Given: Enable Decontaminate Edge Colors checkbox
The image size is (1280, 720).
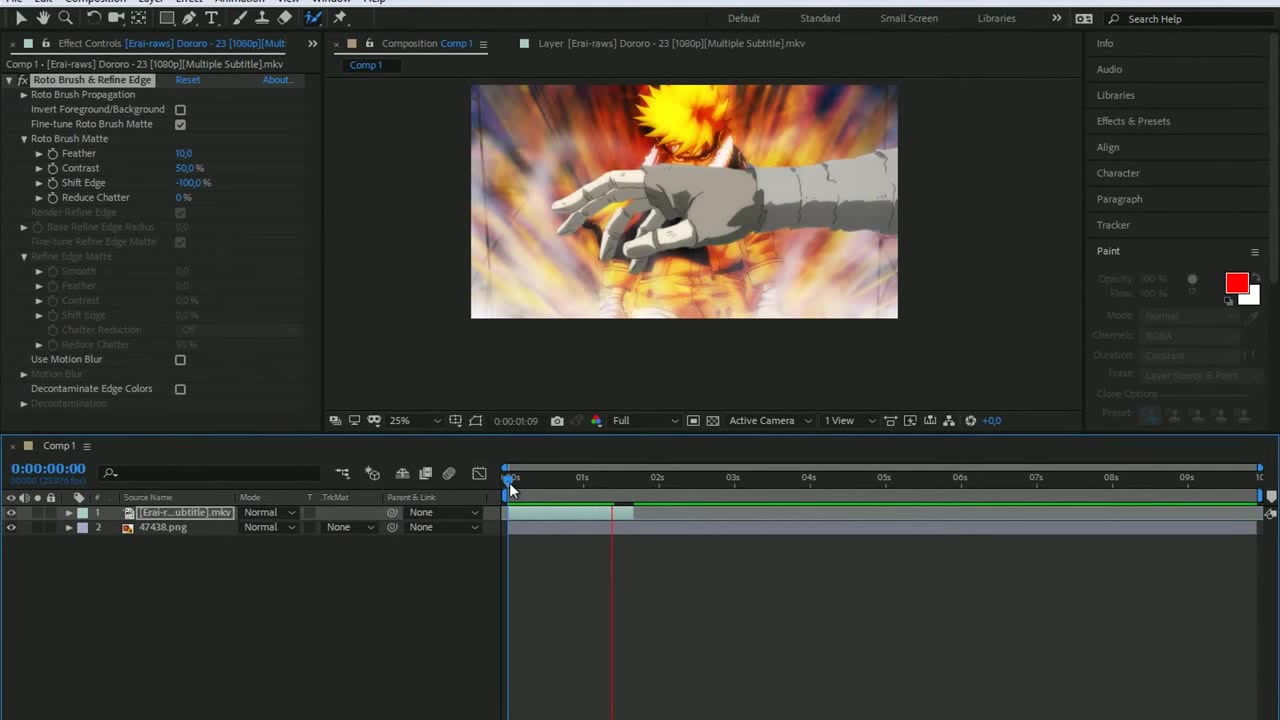Looking at the screenshot, I should tap(180, 389).
